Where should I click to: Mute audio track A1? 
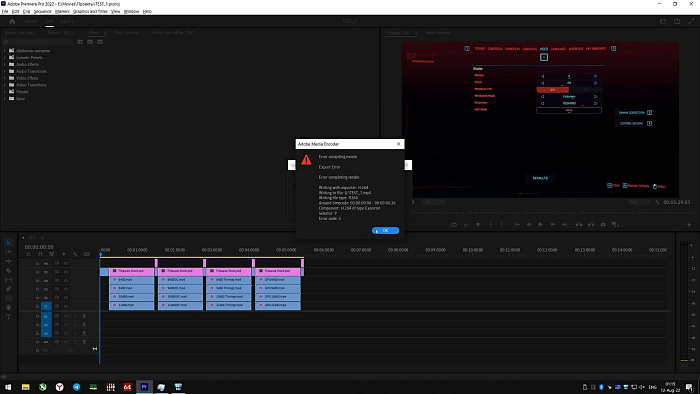(x=65, y=316)
